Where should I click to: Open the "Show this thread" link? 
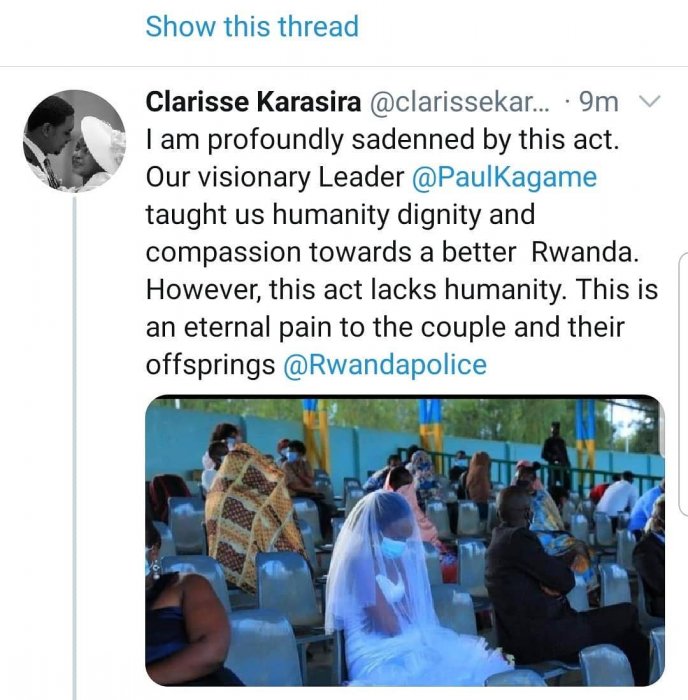[251, 26]
